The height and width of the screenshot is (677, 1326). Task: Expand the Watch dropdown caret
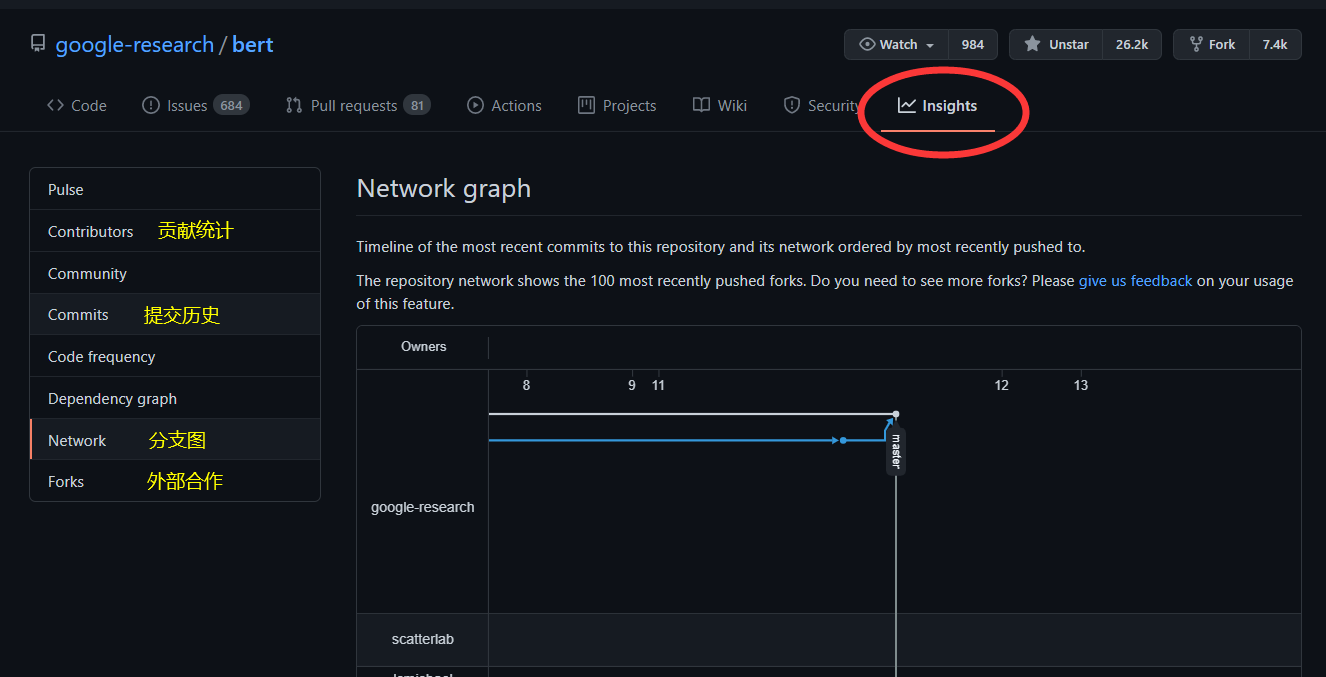(930, 45)
